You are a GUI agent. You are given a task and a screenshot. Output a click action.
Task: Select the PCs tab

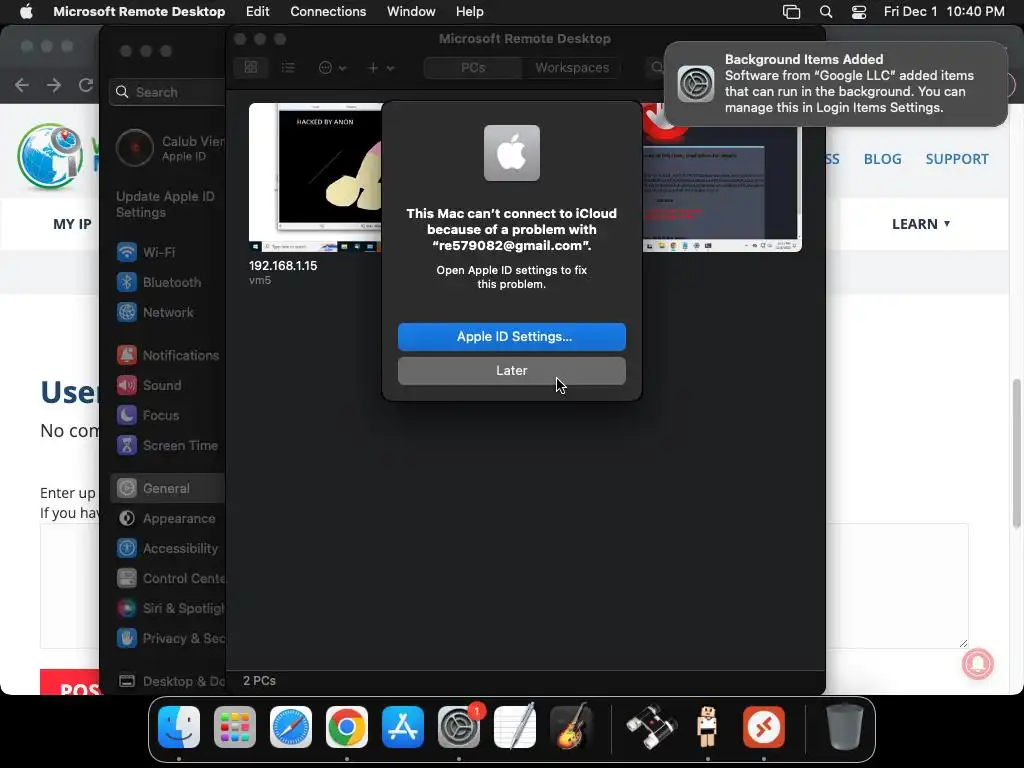[x=473, y=67]
